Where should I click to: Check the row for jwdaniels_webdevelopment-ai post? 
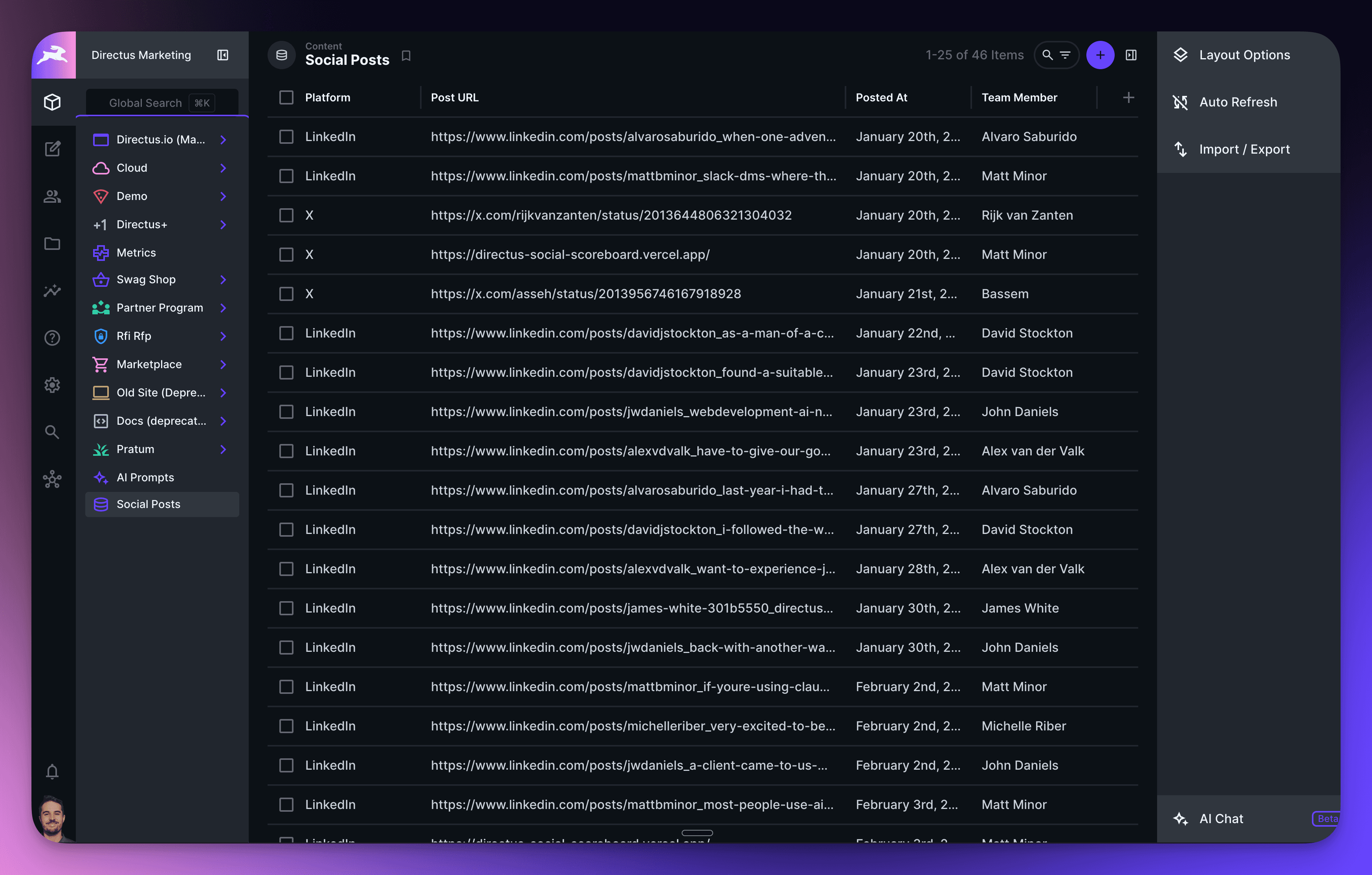pyautogui.click(x=286, y=412)
